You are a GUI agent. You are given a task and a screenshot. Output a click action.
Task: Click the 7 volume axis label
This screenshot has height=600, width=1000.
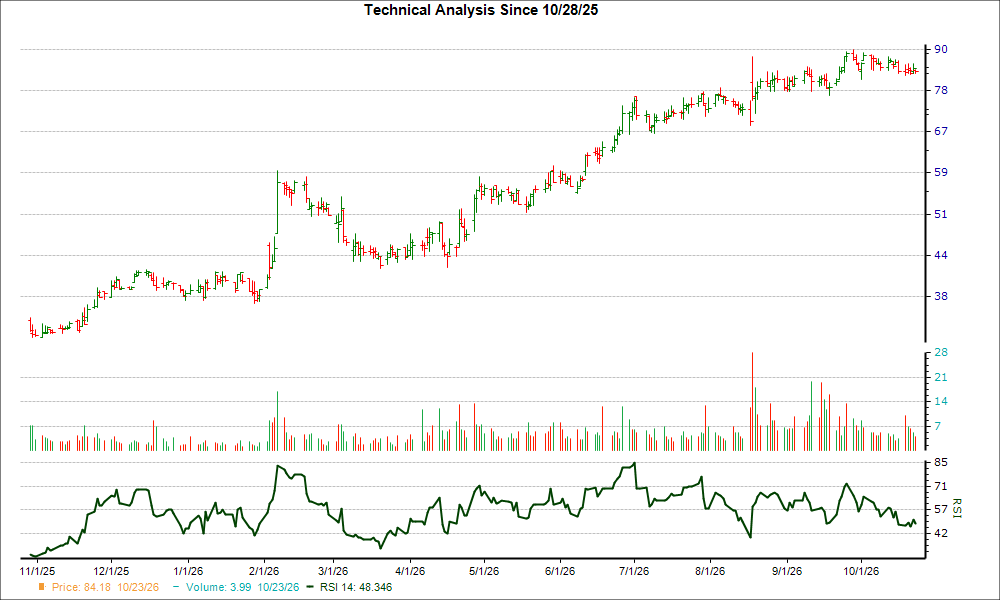(938, 426)
